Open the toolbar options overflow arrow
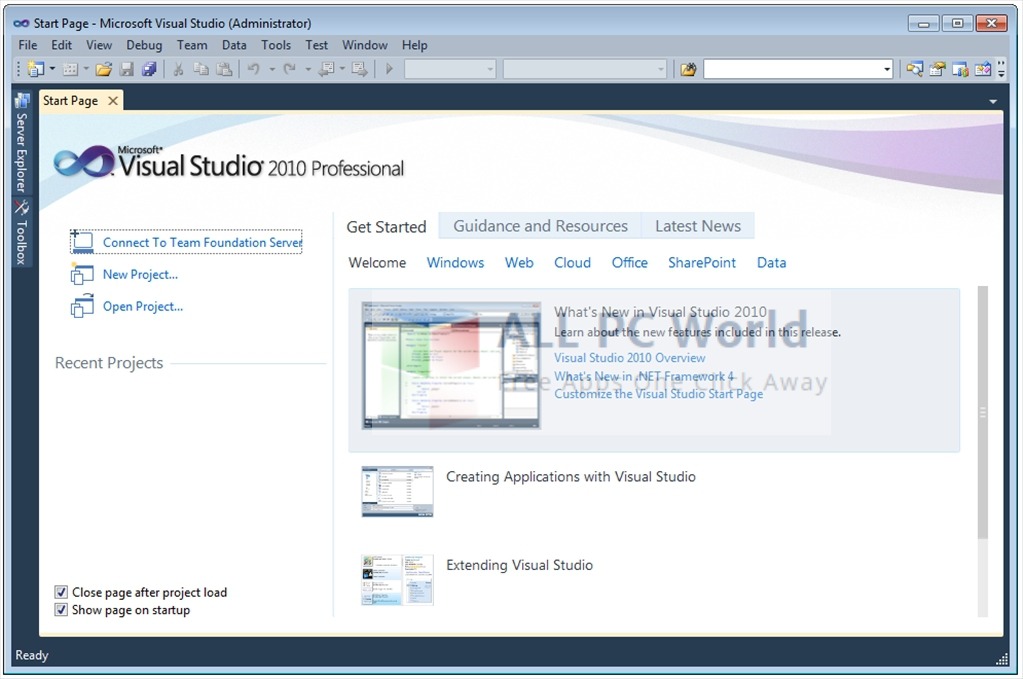The height and width of the screenshot is (679, 1023). [x=1001, y=69]
